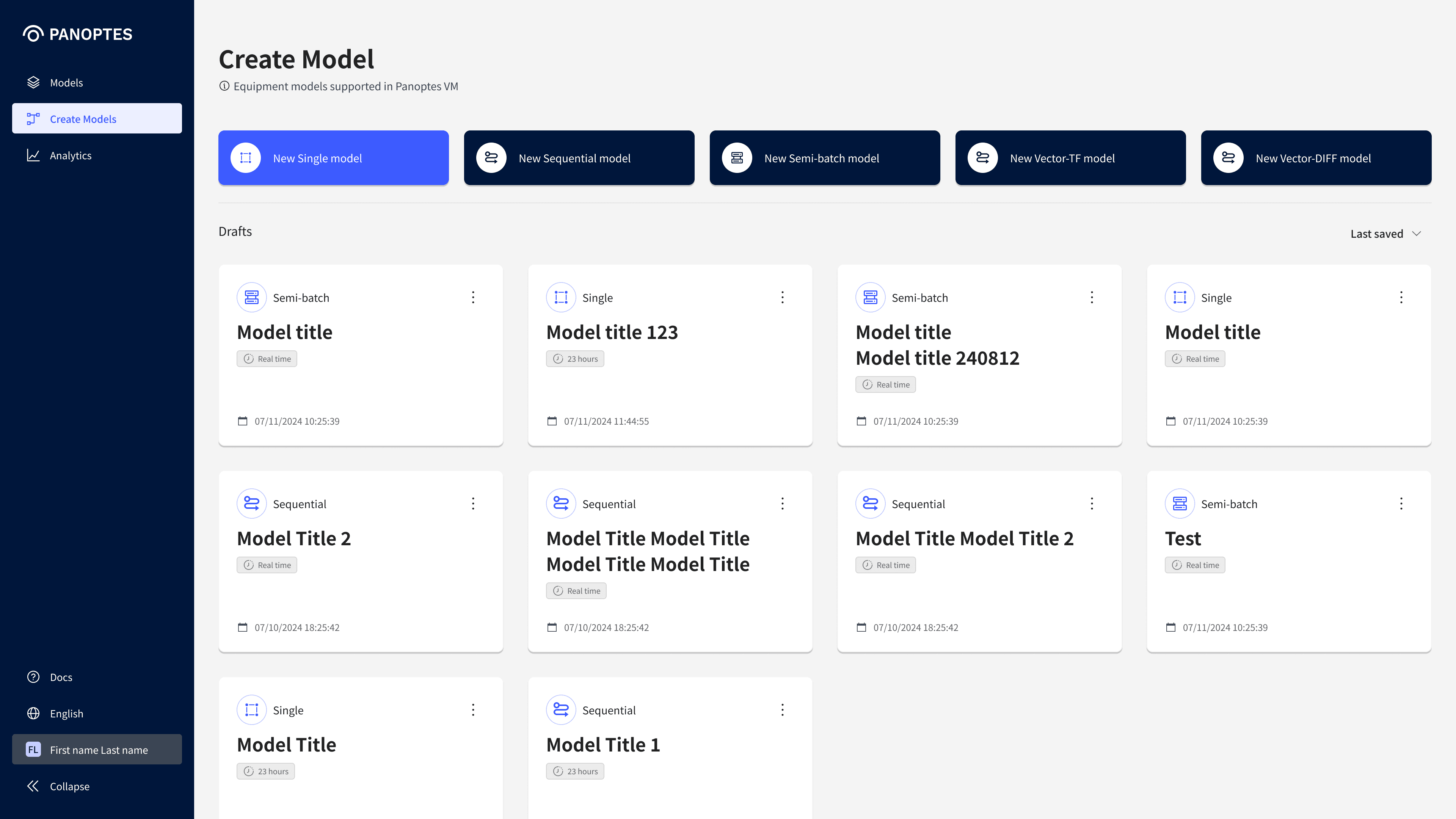Screen dimensions: 1456x819
Task: Click the New Single model button
Action: [334, 158]
